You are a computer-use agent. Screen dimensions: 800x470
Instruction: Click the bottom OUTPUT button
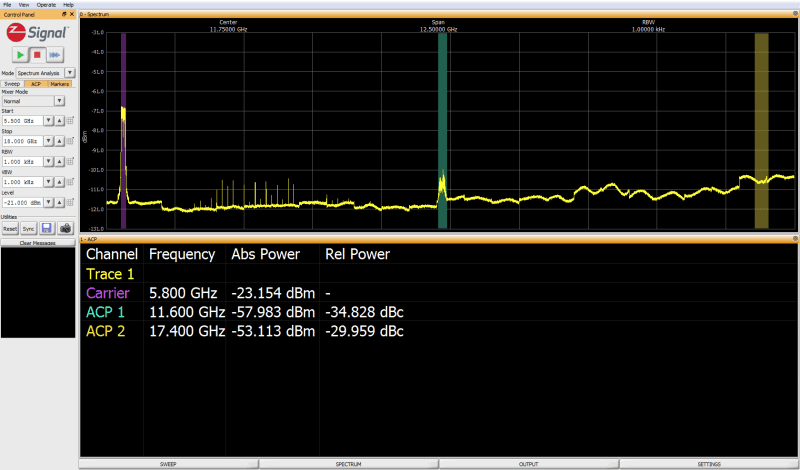click(x=529, y=464)
